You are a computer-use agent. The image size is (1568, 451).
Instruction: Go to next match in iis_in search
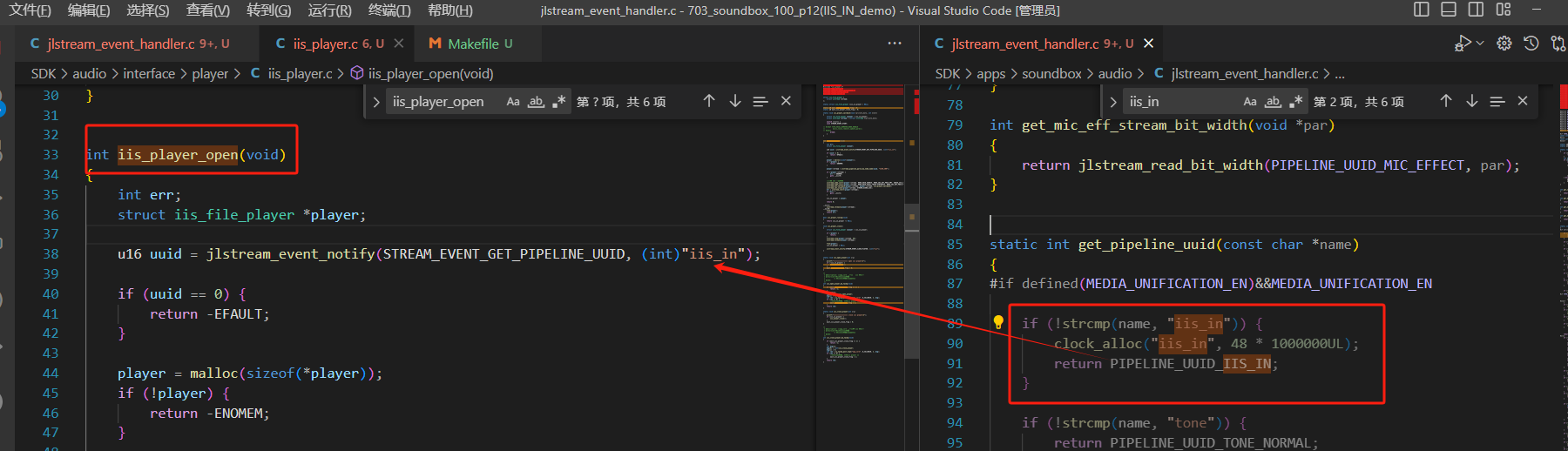click(1471, 101)
